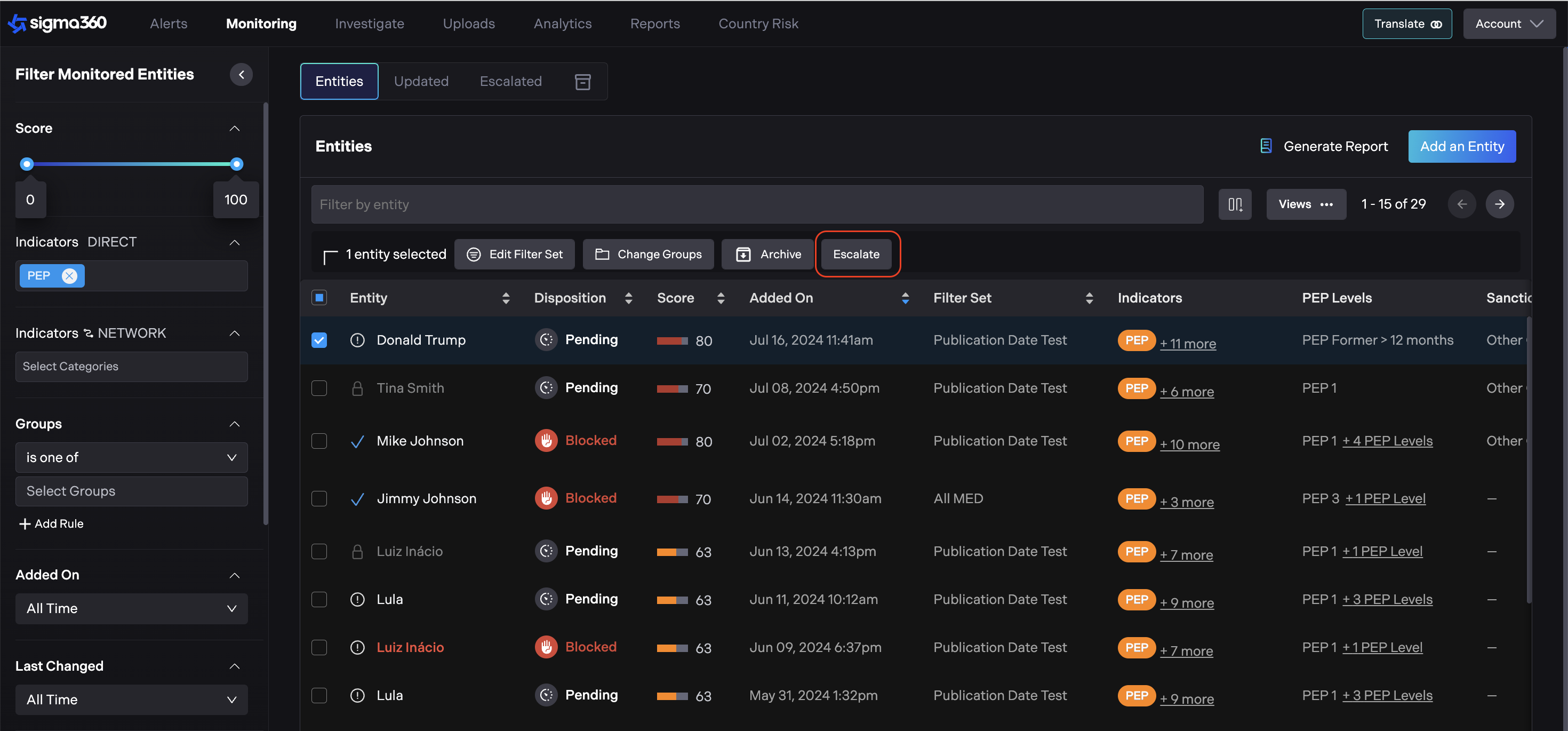Click the Generate Report document icon
The height and width of the screenshot is (731, 1568).
(x=1266, y=146)
